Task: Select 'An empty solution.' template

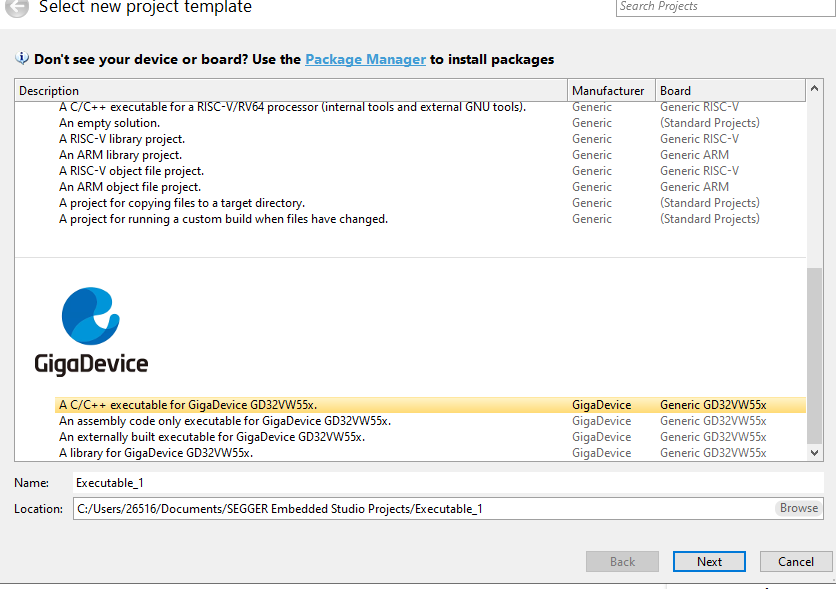Action: [x=430, y=123]
